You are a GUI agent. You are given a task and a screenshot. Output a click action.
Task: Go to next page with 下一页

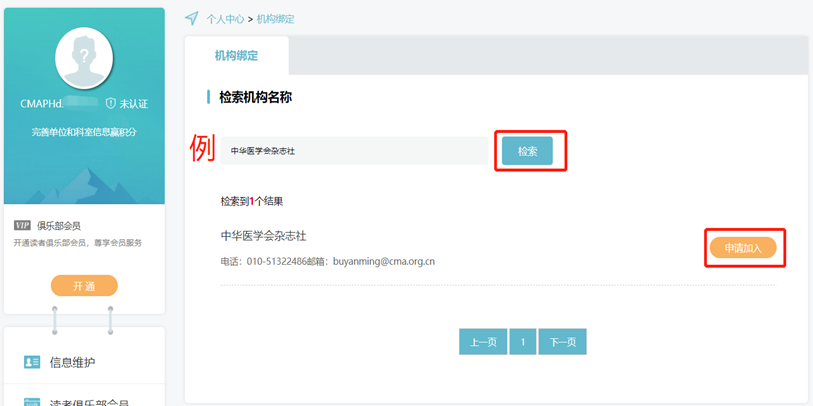coord(562,342)
